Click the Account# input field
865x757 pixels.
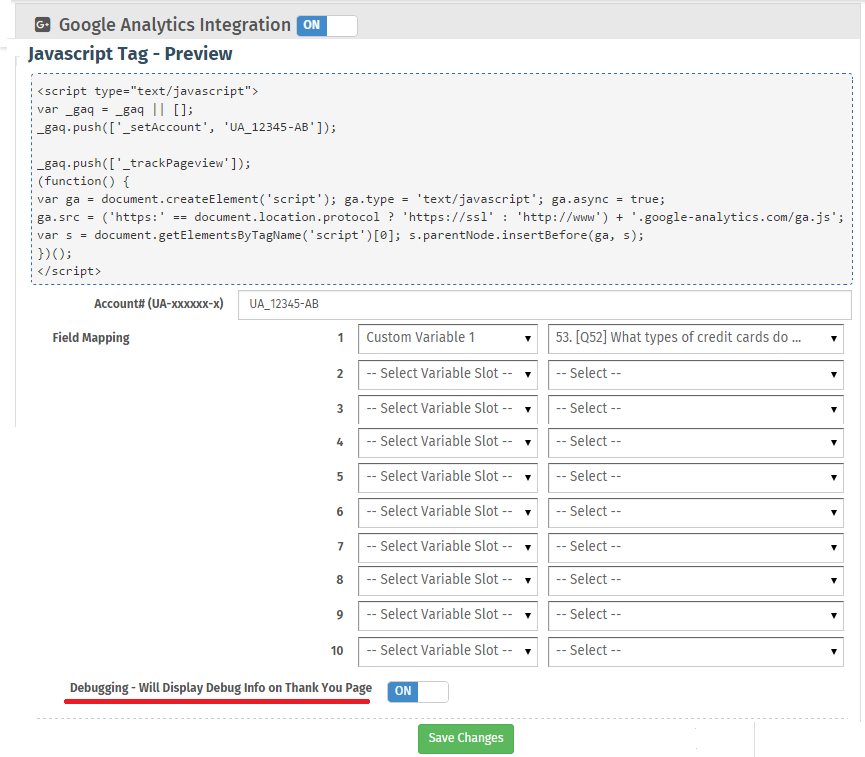pyautogui.click(x=544, y=305)
